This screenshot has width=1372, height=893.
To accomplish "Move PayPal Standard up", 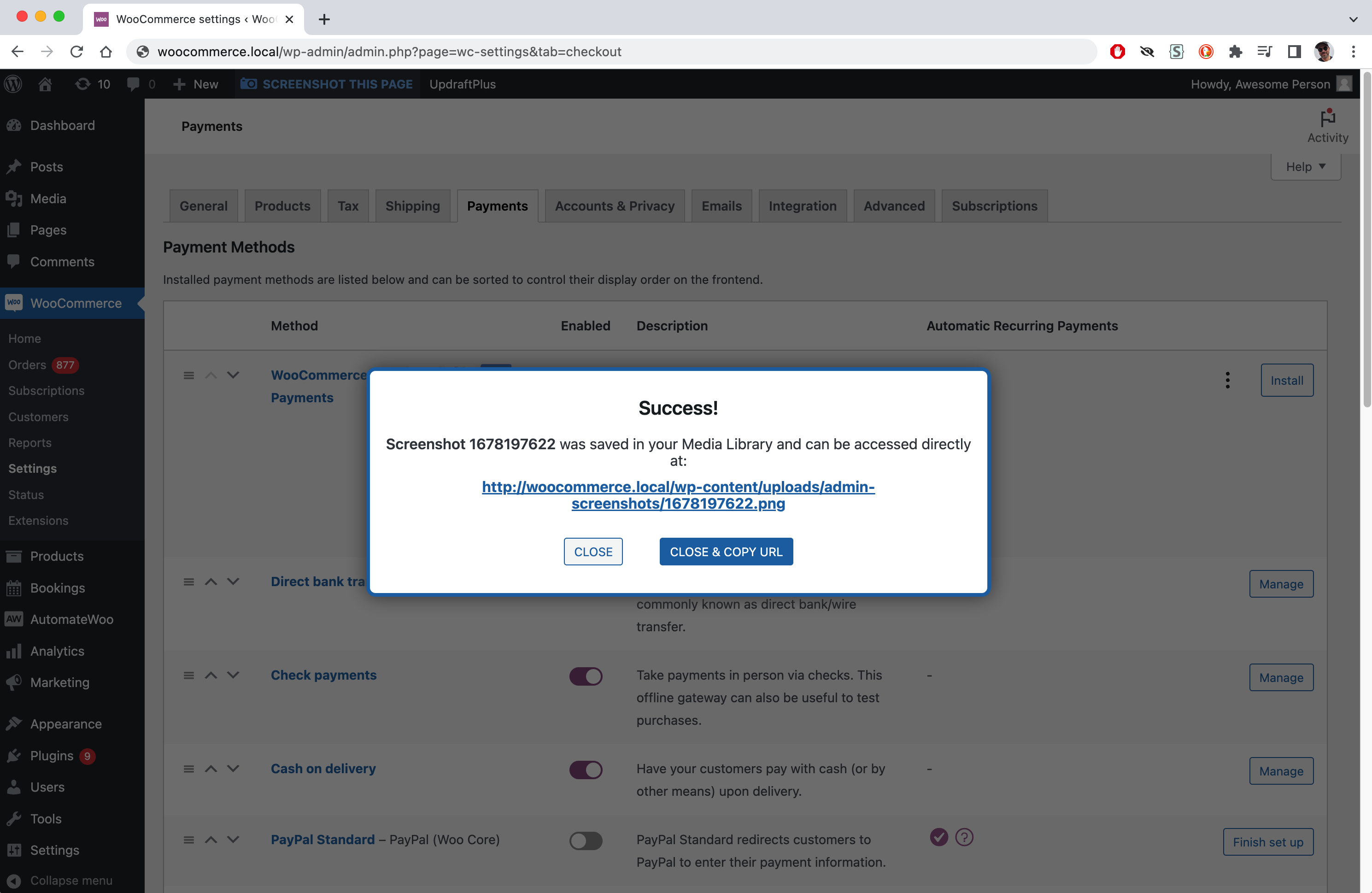I will 211,840.
